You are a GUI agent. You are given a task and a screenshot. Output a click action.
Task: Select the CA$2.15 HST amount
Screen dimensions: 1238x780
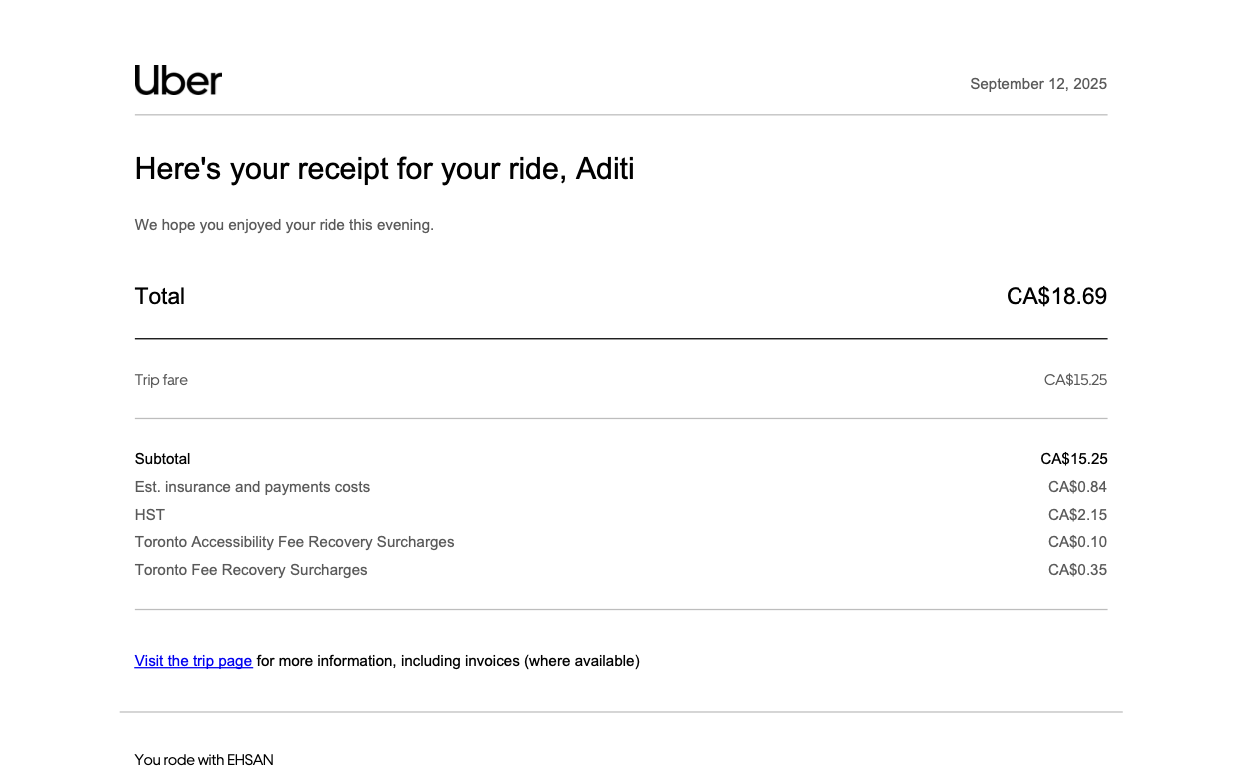1077,515
